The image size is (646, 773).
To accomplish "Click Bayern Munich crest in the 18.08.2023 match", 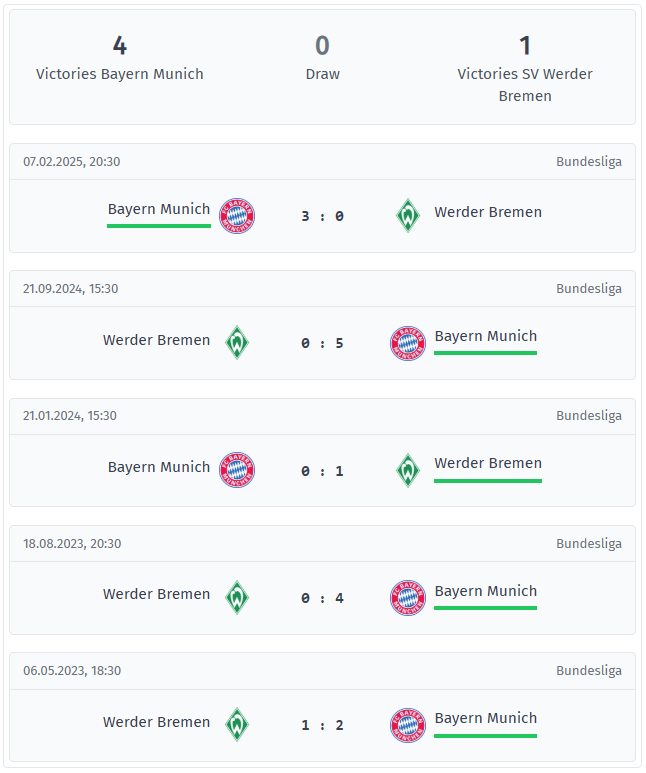I will 408,598.
